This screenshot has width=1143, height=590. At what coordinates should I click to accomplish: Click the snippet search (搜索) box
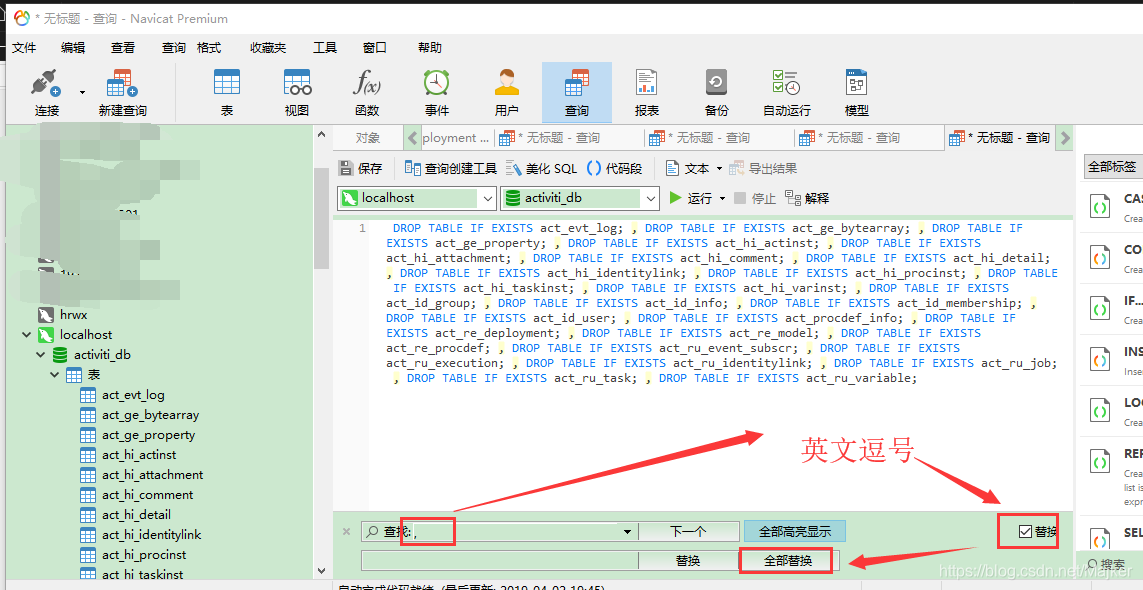1112,564
